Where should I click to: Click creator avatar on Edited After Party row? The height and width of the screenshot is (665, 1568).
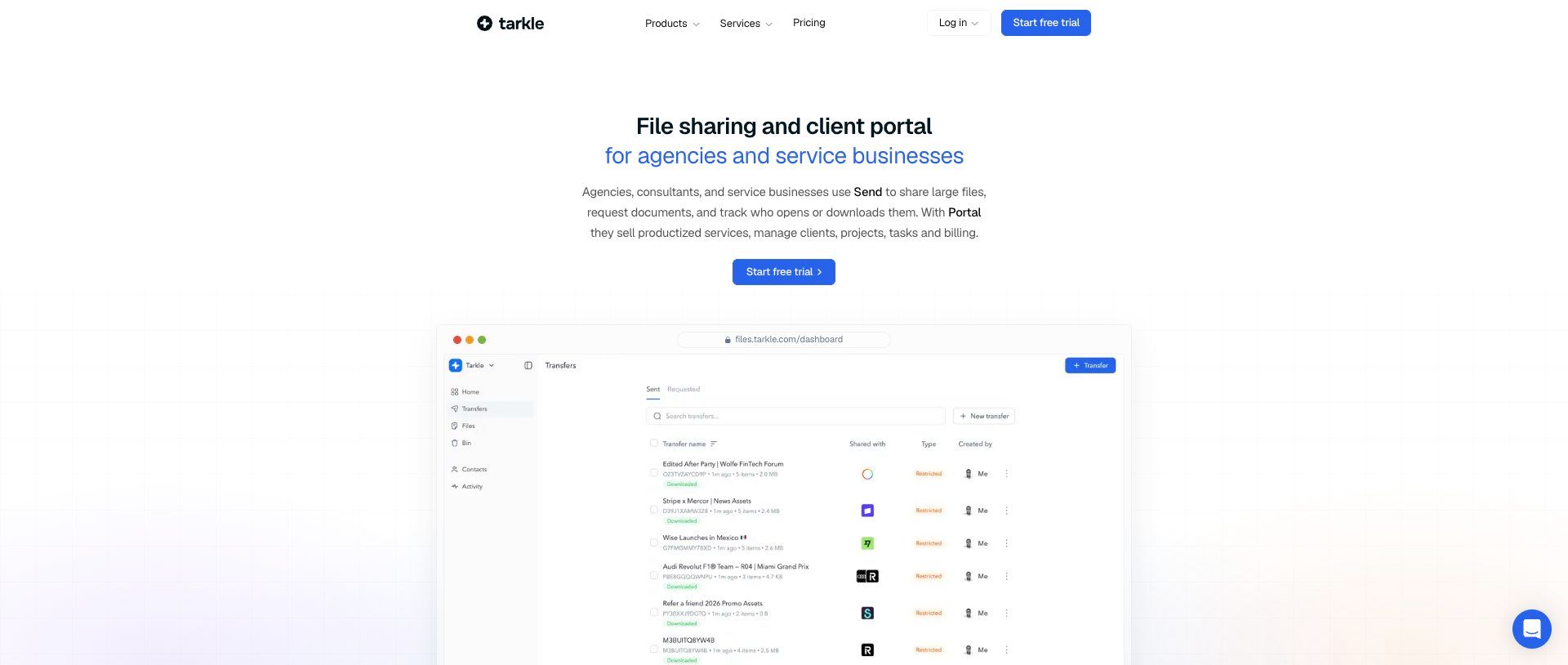(969, 474)
